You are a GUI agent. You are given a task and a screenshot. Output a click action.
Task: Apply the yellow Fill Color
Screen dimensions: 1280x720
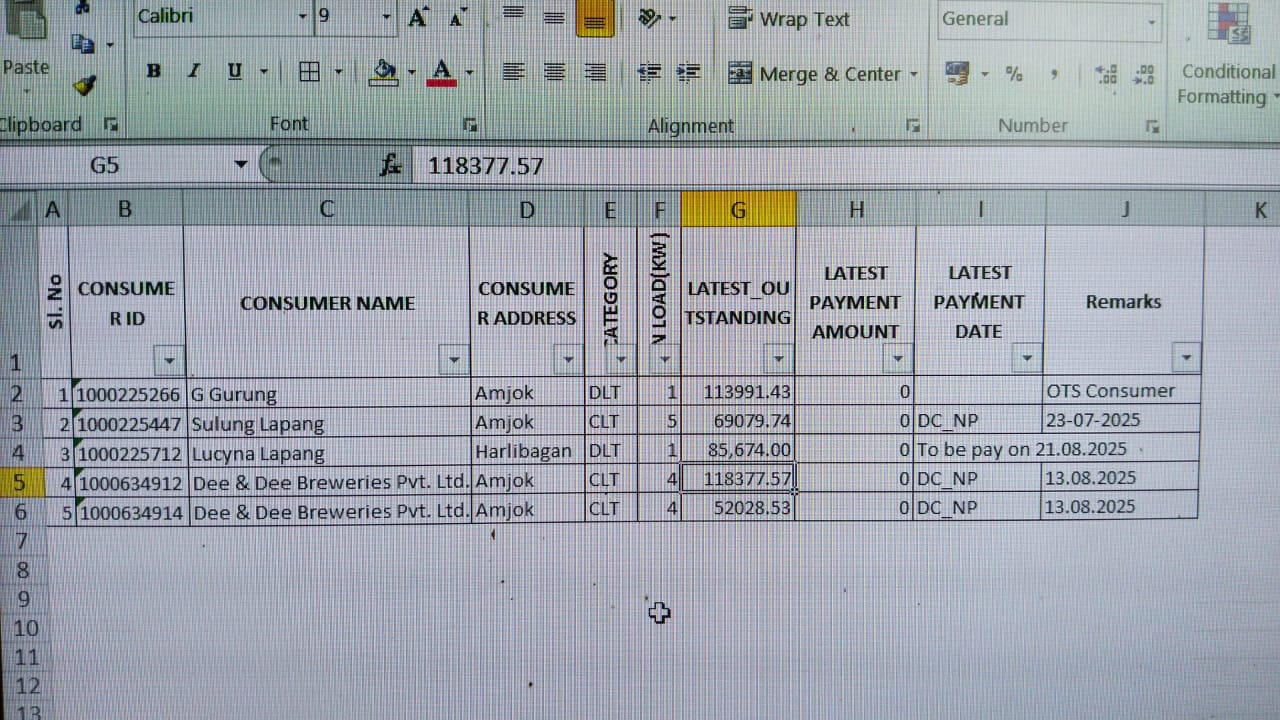coord(384,71)
